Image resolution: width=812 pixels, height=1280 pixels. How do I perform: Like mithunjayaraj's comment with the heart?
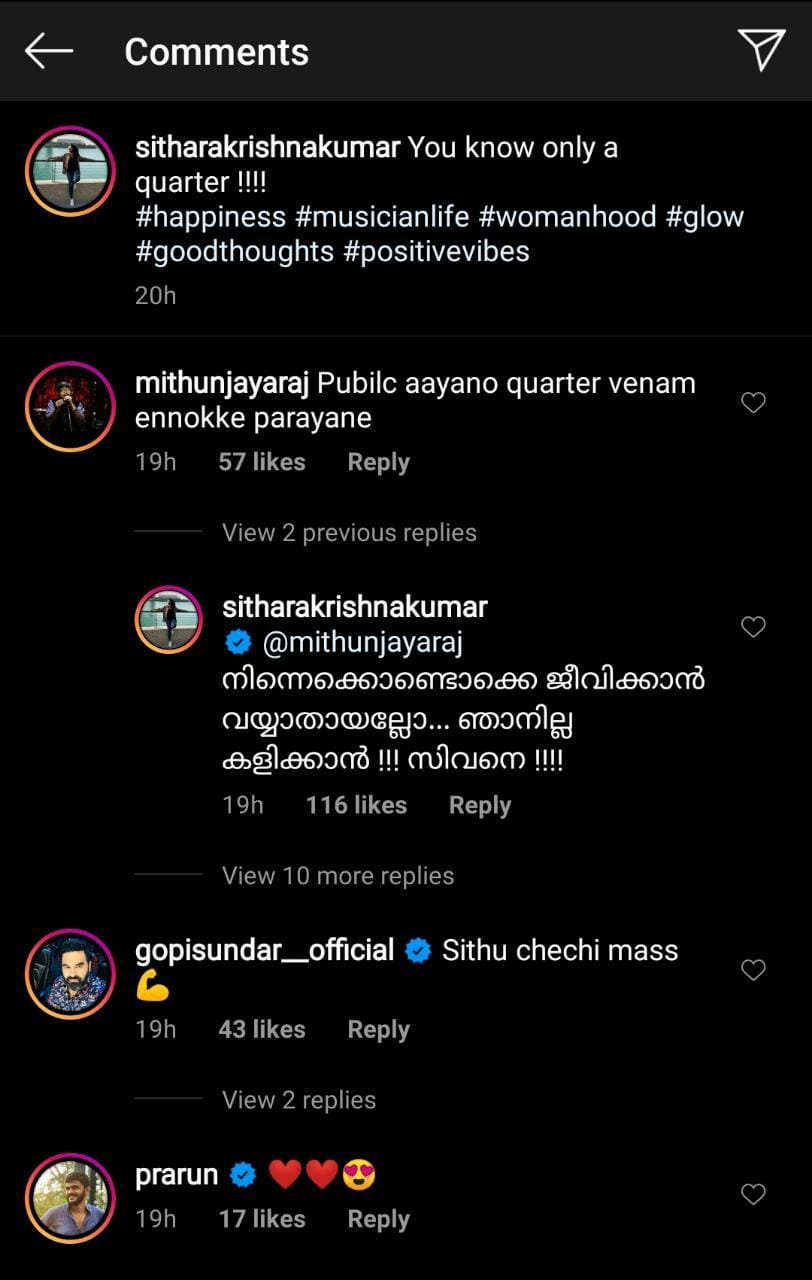pyautogui.click(x=753, y=403)
